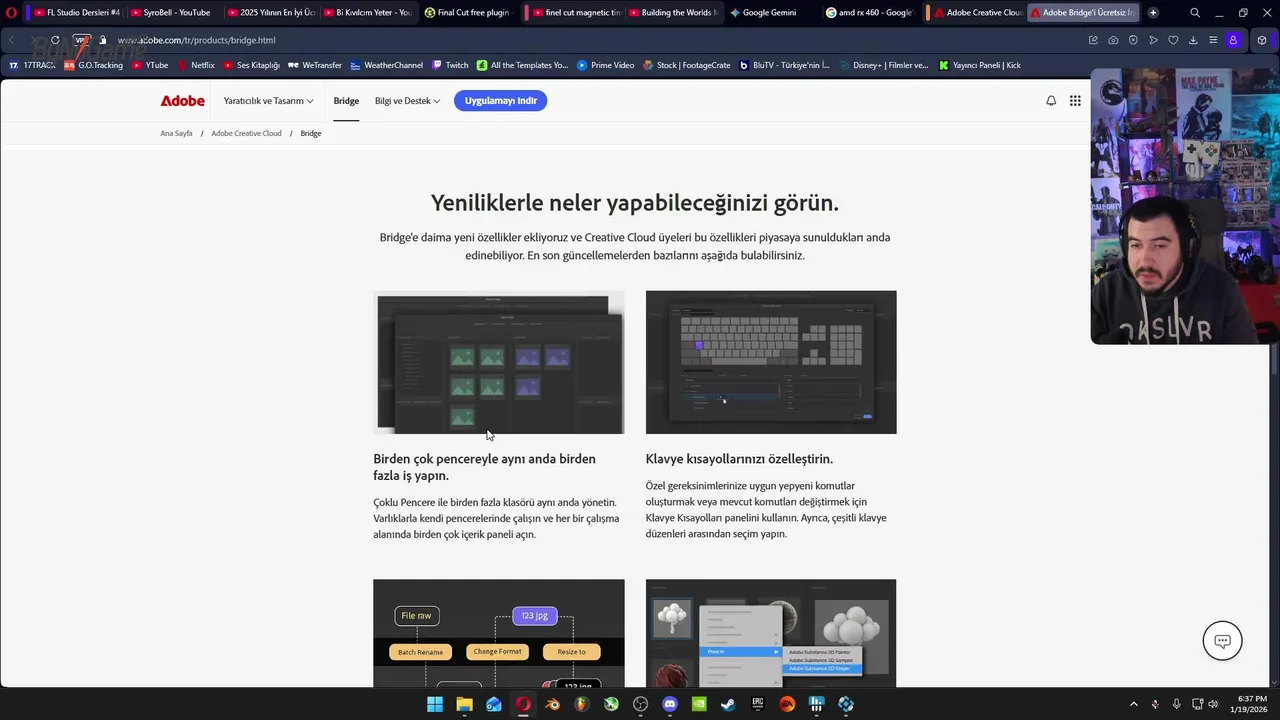Open Blender from the taskbar
This screenshot has height=720, width=1280.
coord(552,704)
